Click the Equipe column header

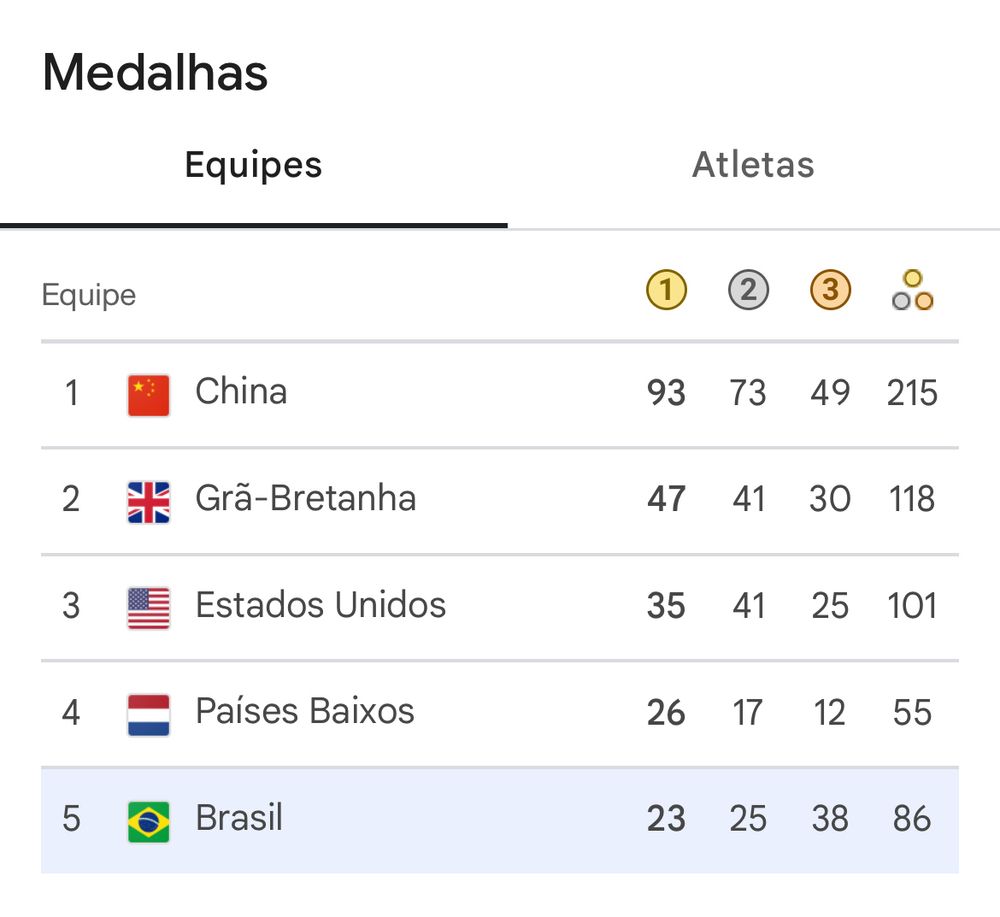tap(89, 295)
